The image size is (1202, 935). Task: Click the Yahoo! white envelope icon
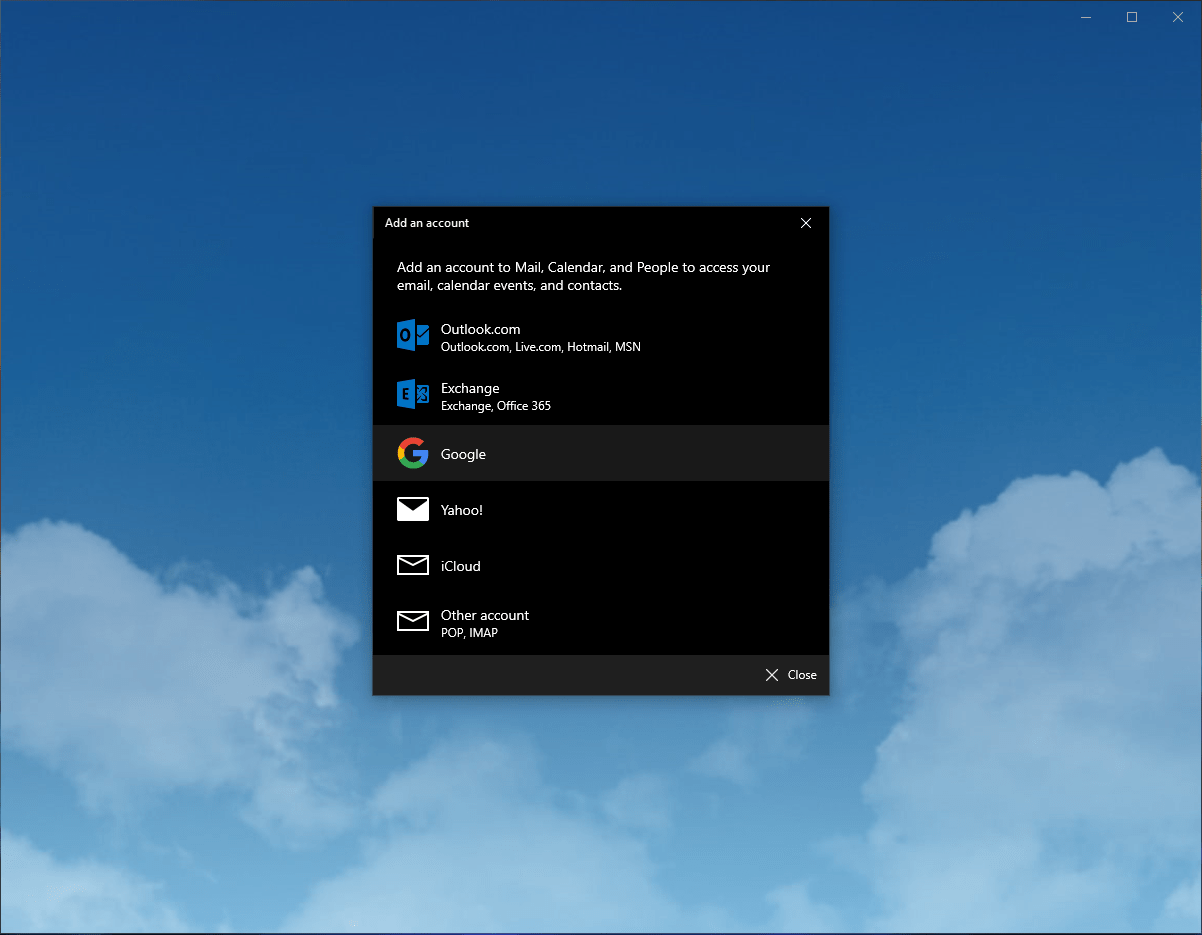tap(413, 510)
